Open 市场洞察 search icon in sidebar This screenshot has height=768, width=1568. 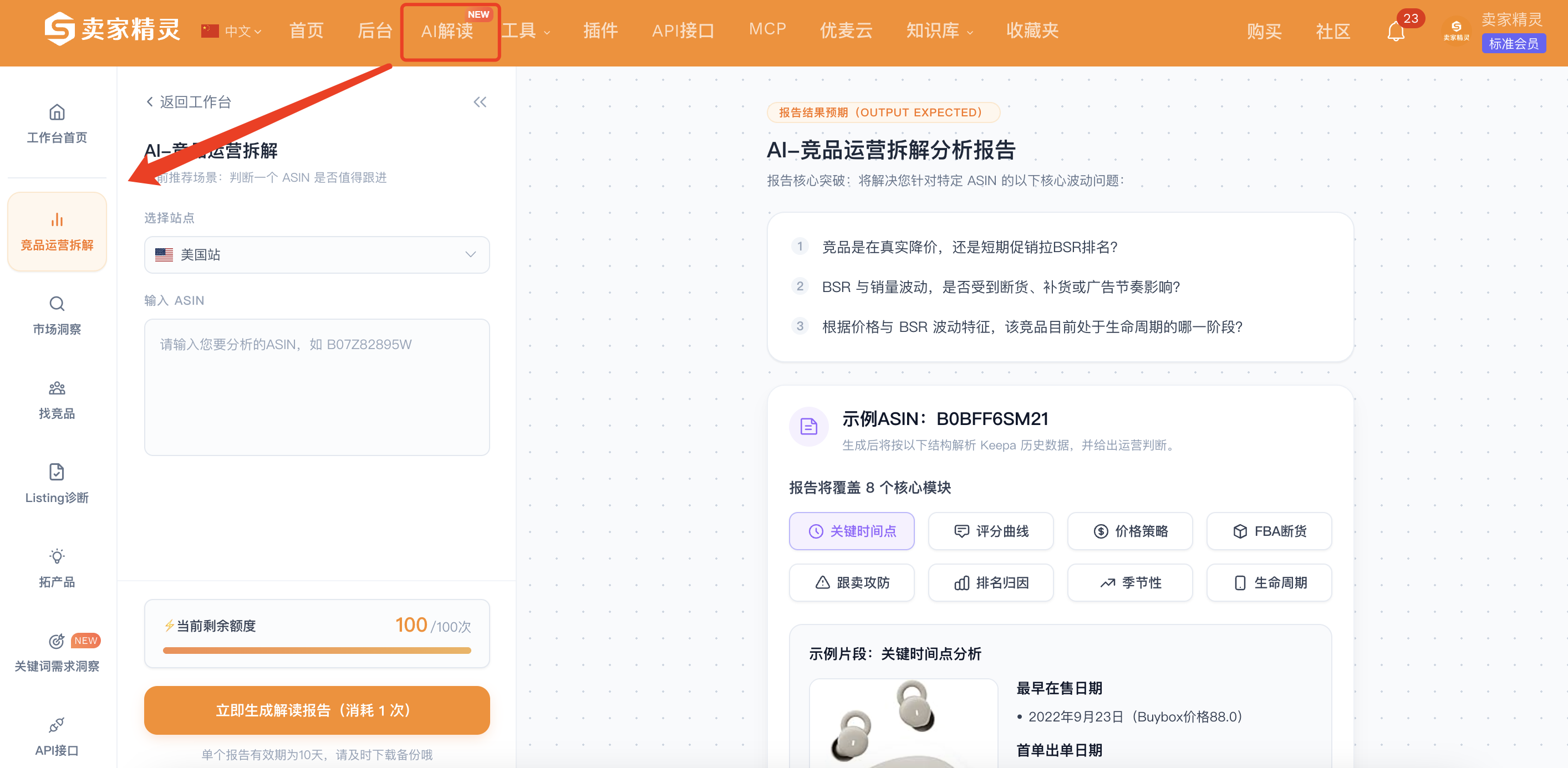pyautogui.click(x=57, y=304)
